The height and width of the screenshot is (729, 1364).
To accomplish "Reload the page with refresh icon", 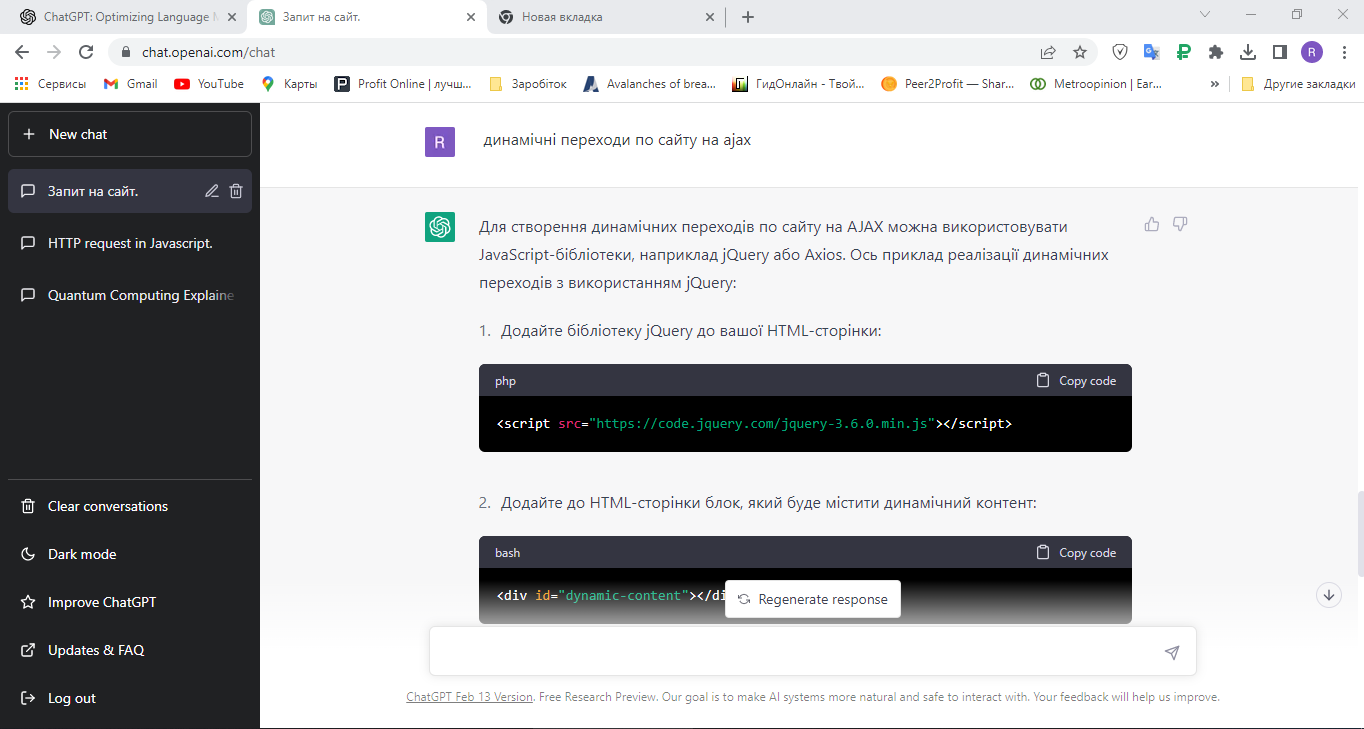I will point(86,52).
